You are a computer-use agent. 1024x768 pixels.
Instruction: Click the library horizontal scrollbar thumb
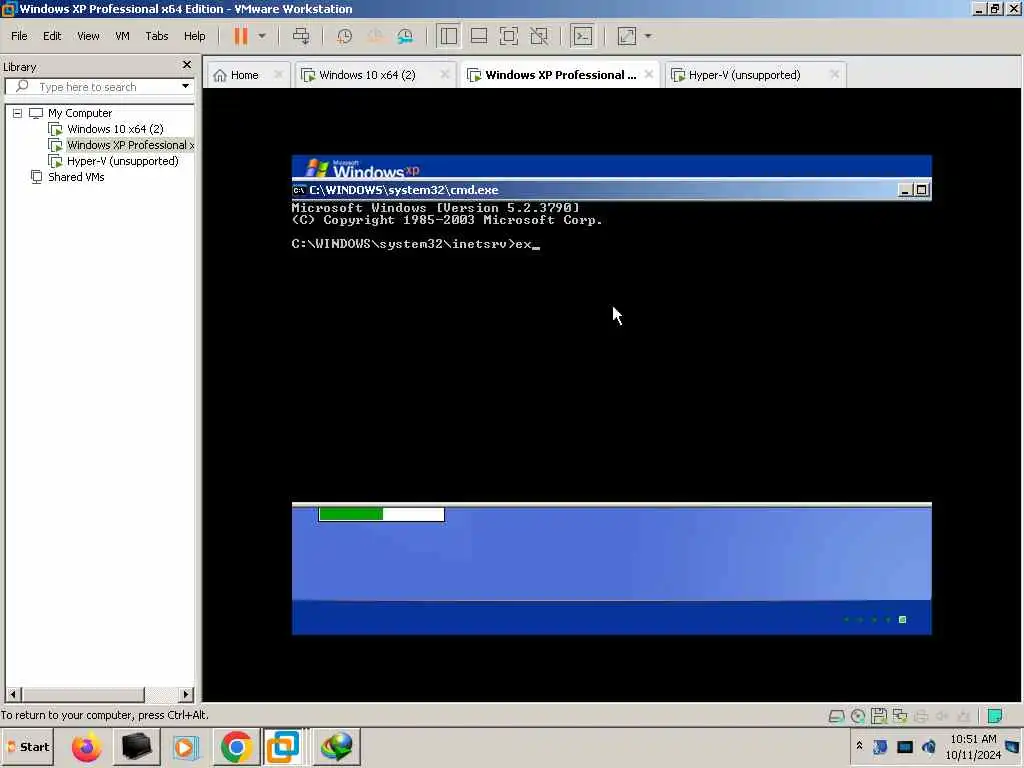83,694
